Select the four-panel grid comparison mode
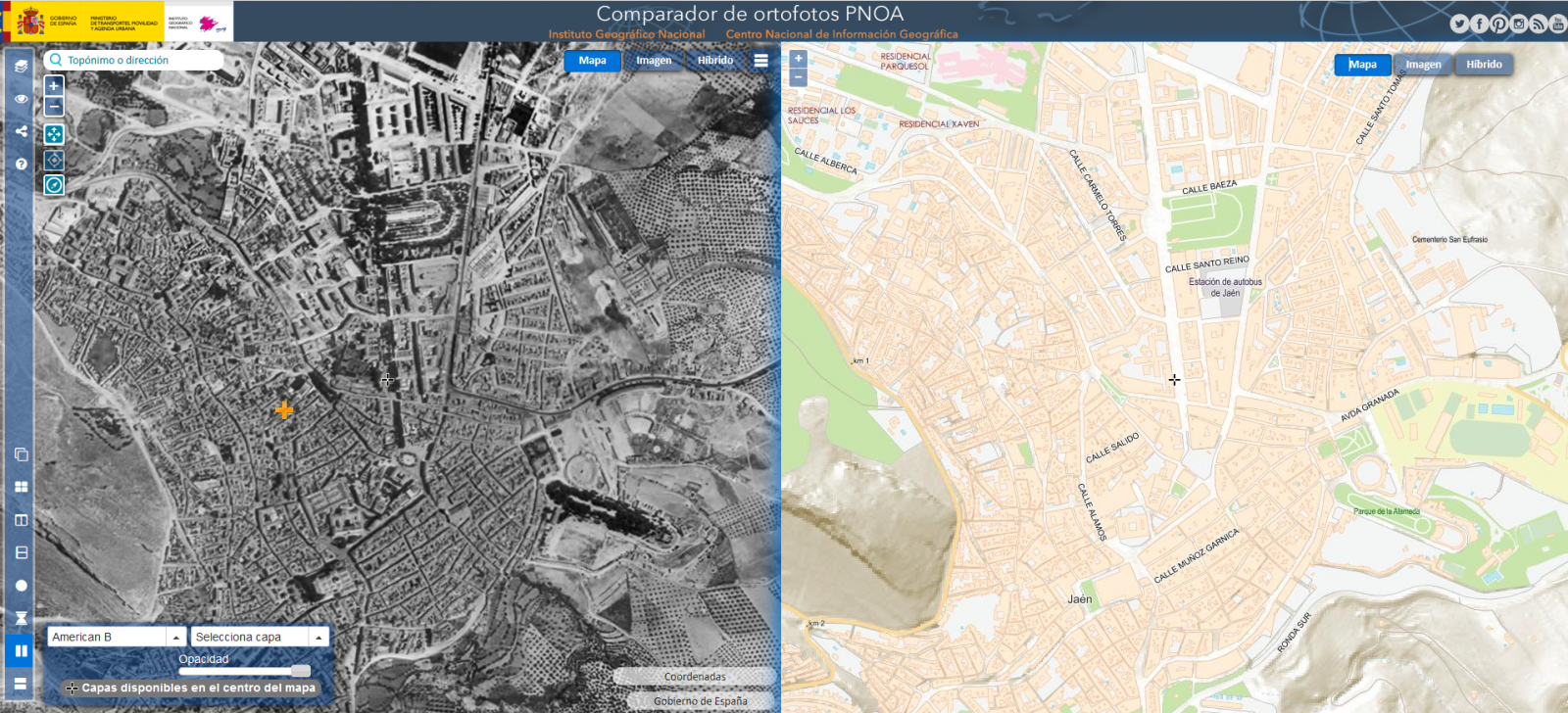The height and width of the screenshot is (713, 1568). [x=21, y=487]
